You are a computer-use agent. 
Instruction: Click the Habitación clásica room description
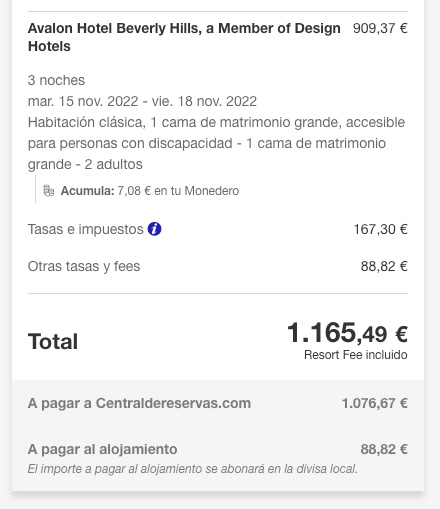click(216, 143)
